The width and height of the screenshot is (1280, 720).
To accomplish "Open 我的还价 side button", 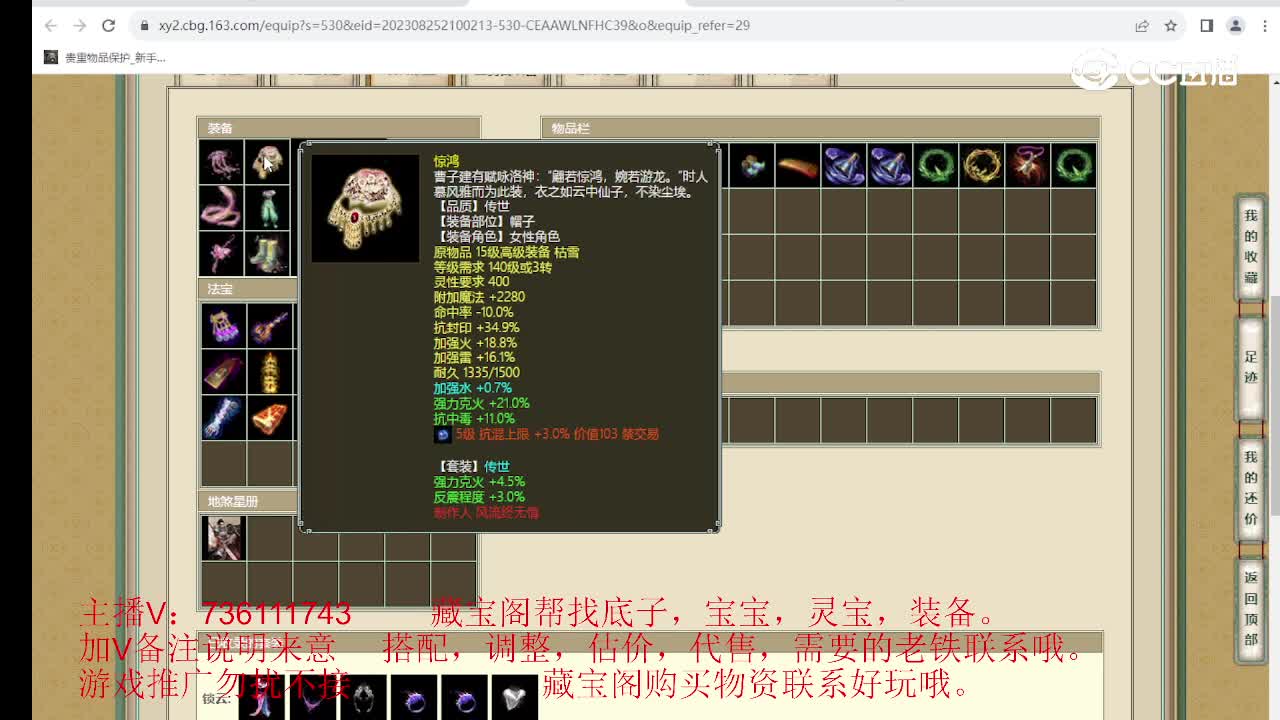I will pyautogui.click(x=1251, y=487).
